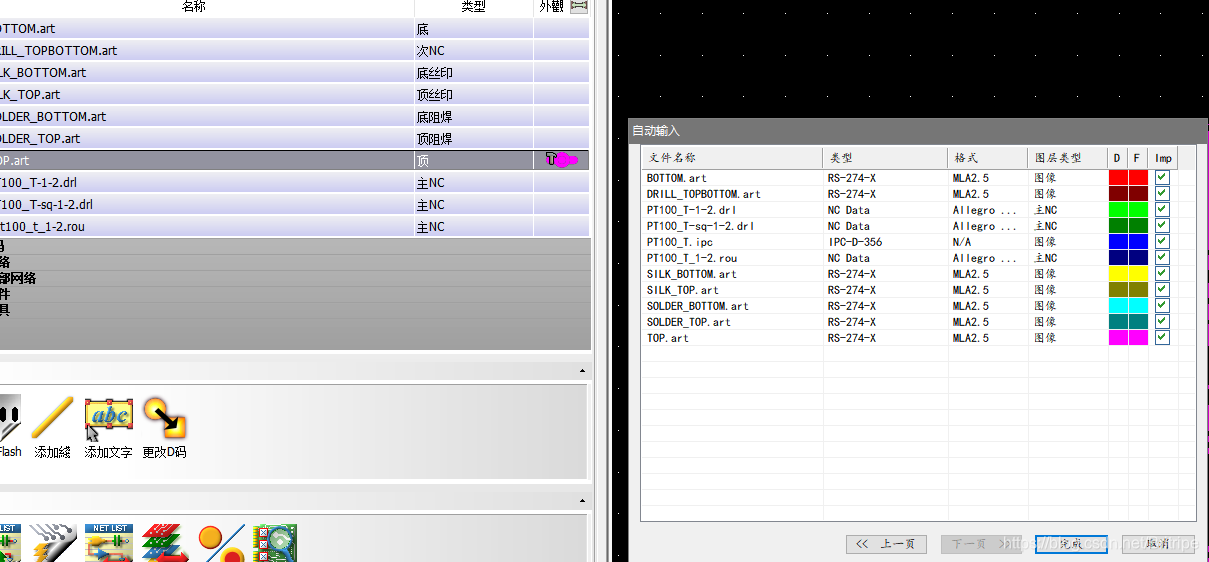Change F color swatch of PT100_T-1-2.drl (green)
Screen dimensions: 1209x562
[x=1138, y=210]
